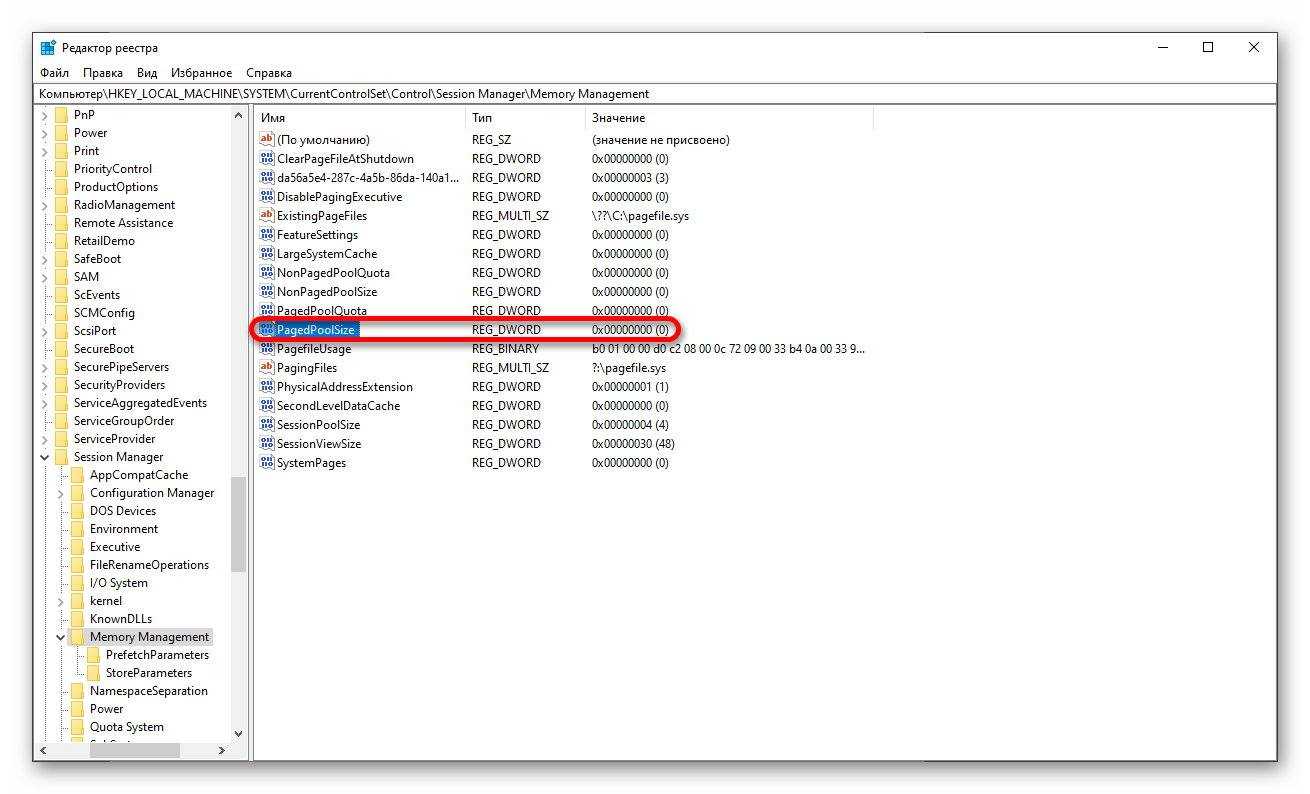This screenshot has width=1310, height=794.
Task: Click the string icon beside ExistingPageFiles
Action: pos(266,216)
